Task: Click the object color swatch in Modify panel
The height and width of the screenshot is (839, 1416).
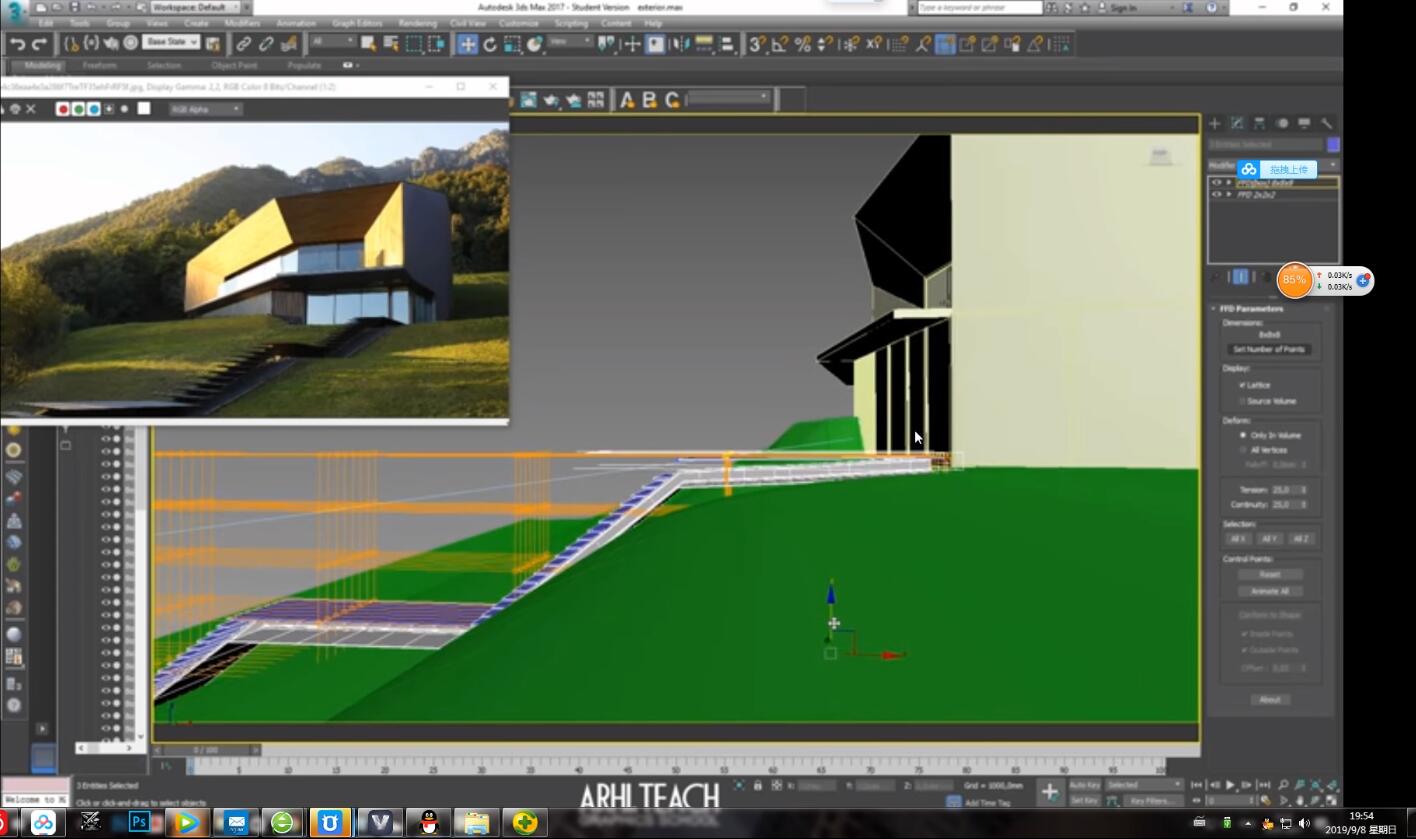Action: [x=1333, y=144]
